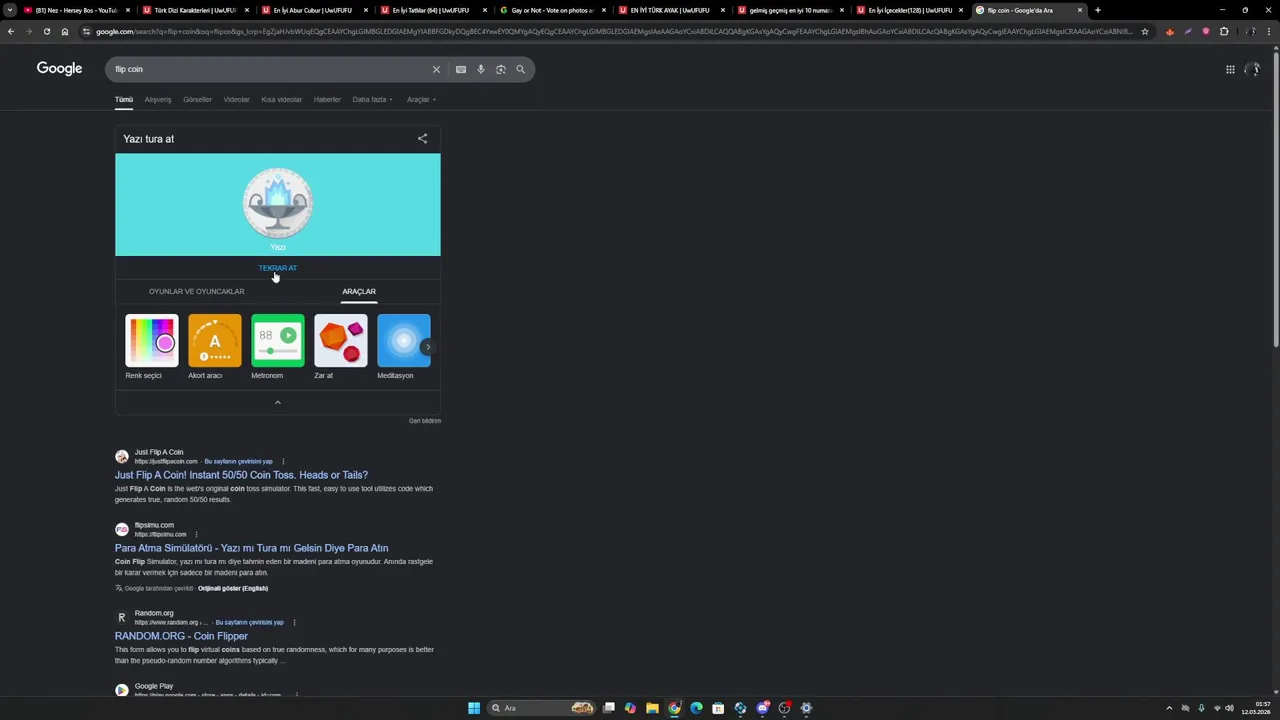Bookmark this page with the star
This screenshot has width=1280, height=720.
(x=1145, y=31)
